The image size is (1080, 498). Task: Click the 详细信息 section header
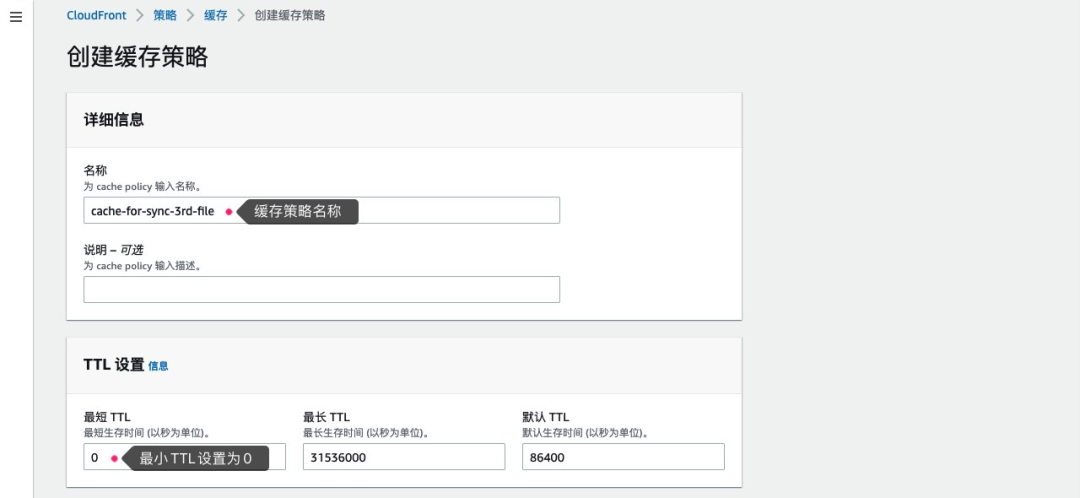113,120
